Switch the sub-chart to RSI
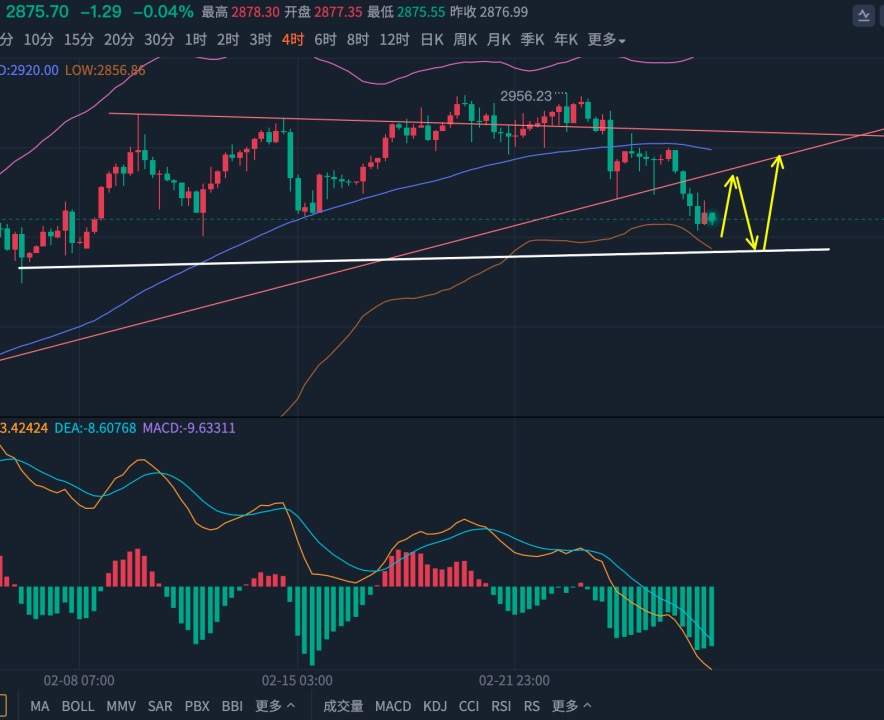The height and width of the screenshot is (720, 884). coord(501,706)
